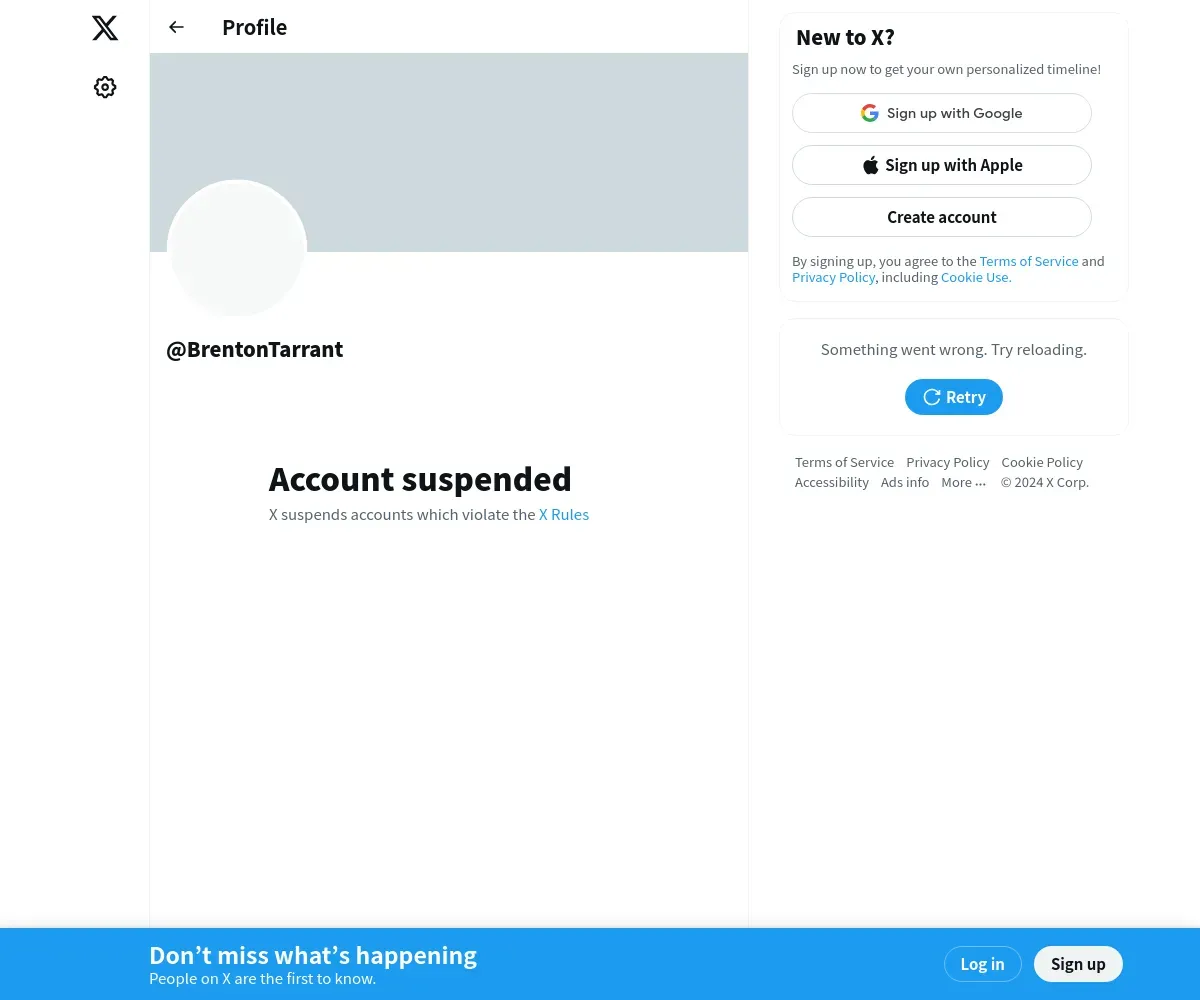This screenshot has height=1000, width=1200.
Task: Click the X logo icon
Action: pyautogui.click(x=105, y=28)
